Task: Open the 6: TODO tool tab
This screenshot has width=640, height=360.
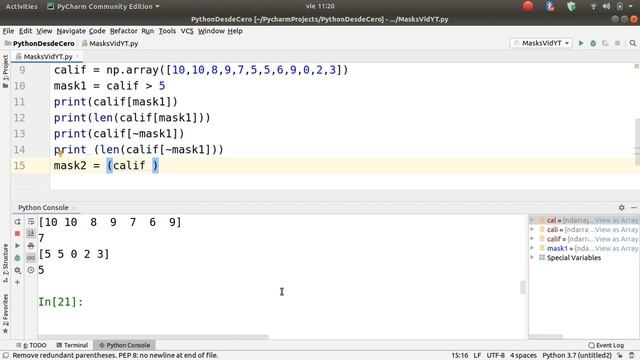Action: [31, 345]
